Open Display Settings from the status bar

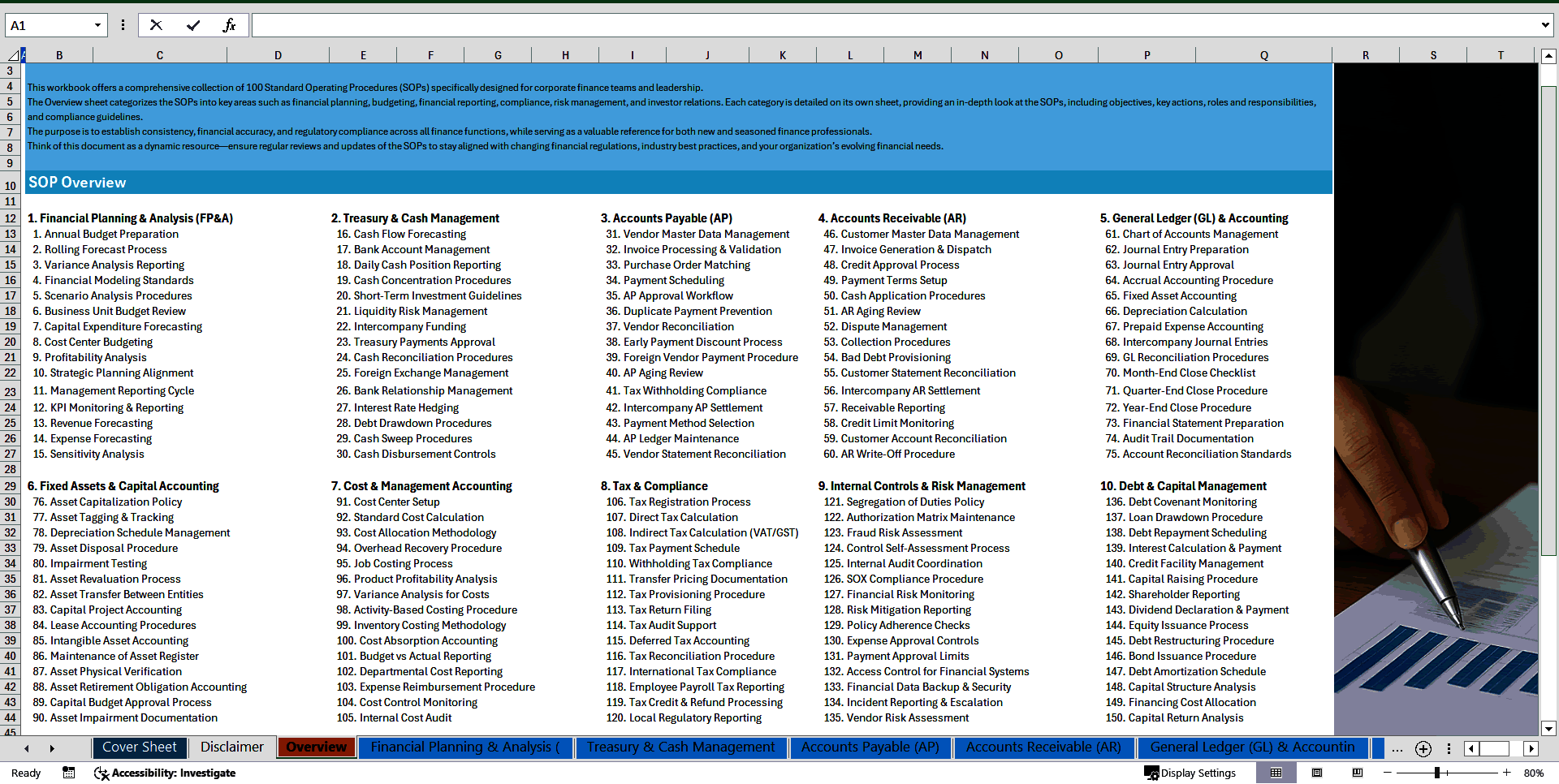click(1191, 773)
